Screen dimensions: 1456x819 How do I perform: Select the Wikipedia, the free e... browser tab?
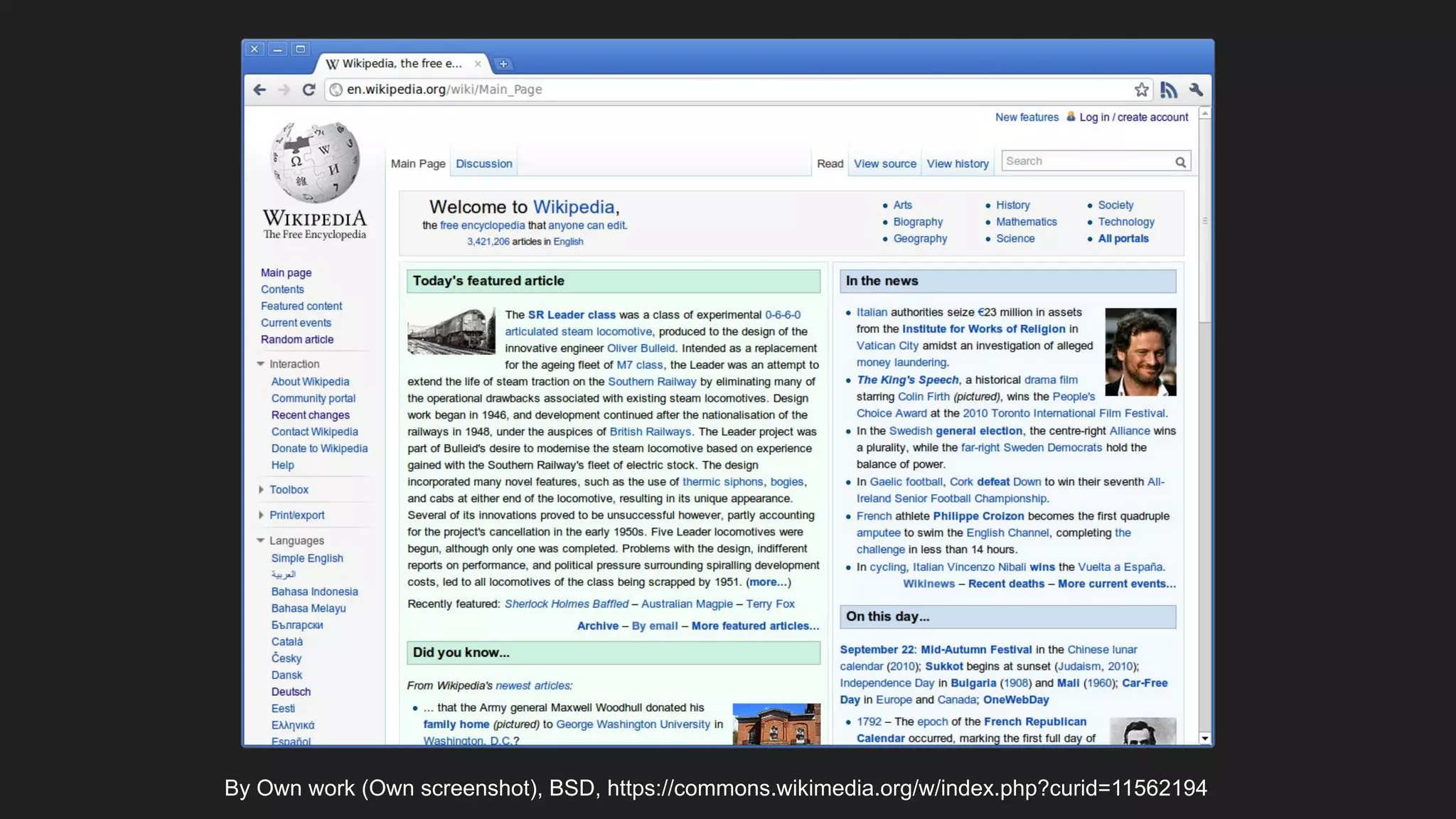coord(402,64)
